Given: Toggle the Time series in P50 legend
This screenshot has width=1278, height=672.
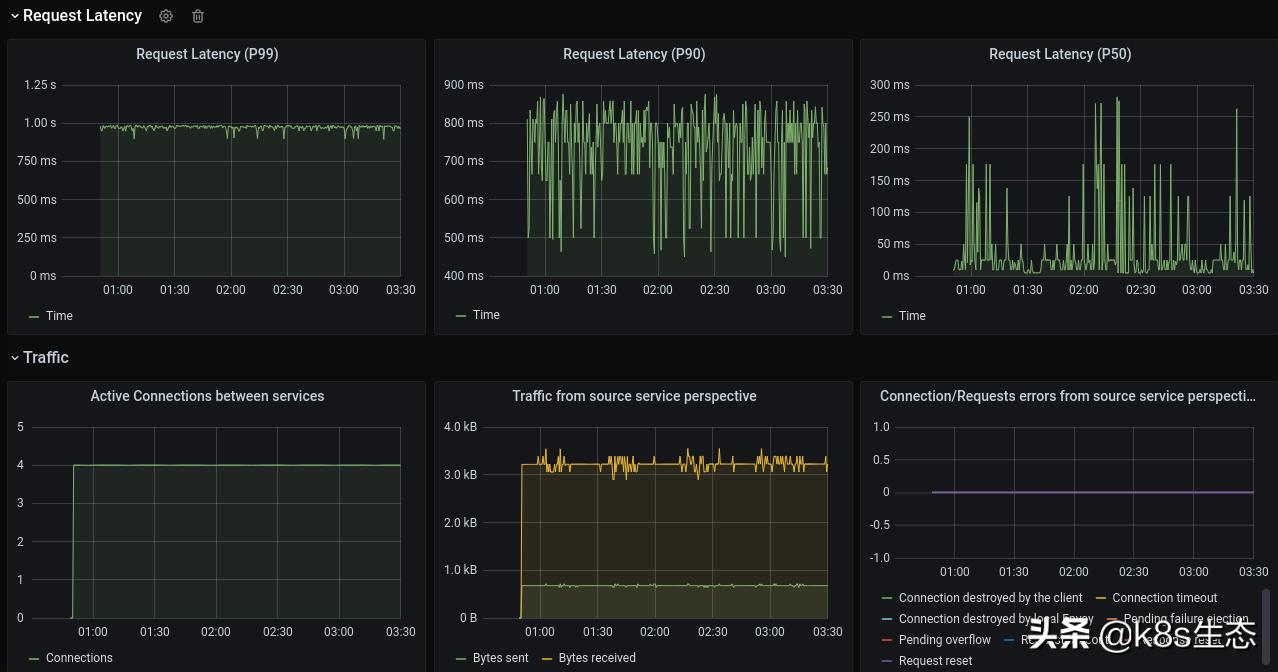Looking at the screenshot, I should click(911, 315).
